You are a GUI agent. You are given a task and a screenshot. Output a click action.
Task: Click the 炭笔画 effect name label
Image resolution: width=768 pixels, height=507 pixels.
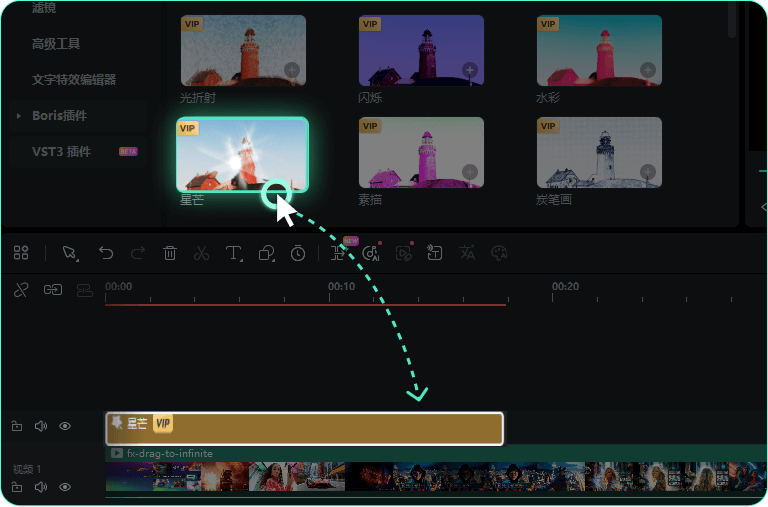[x=553, y=200]
